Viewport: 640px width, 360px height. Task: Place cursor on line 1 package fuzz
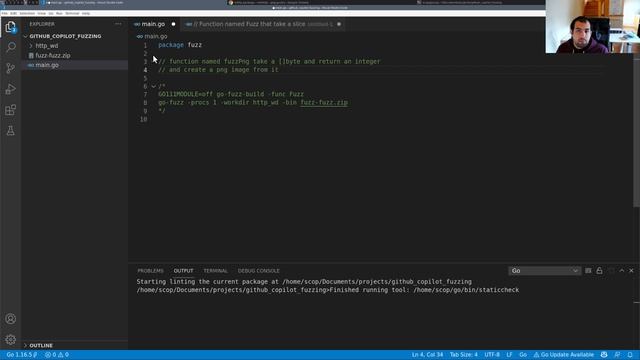click(x=180, y=45)
